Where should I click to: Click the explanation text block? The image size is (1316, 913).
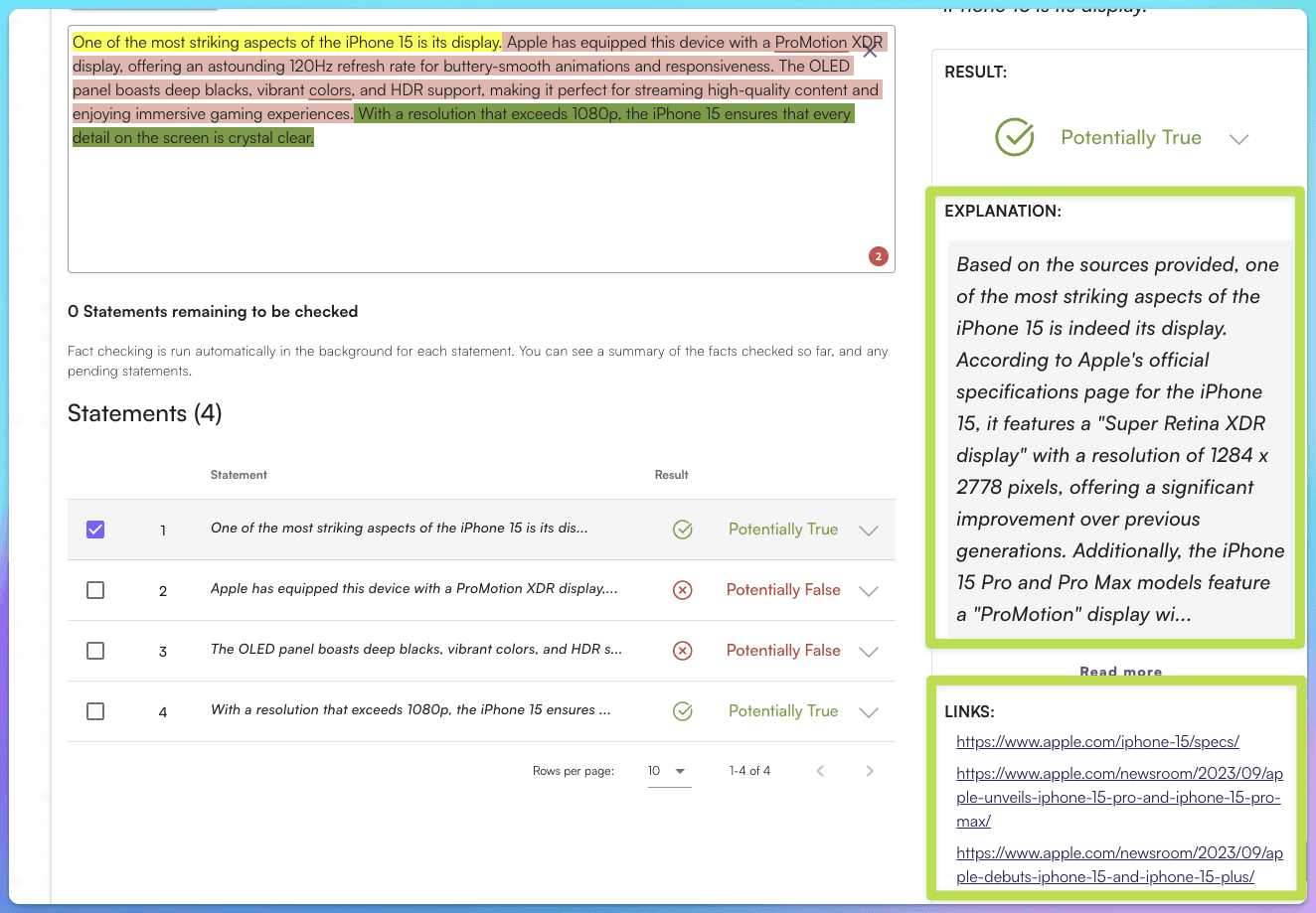tap(1120, 439)
